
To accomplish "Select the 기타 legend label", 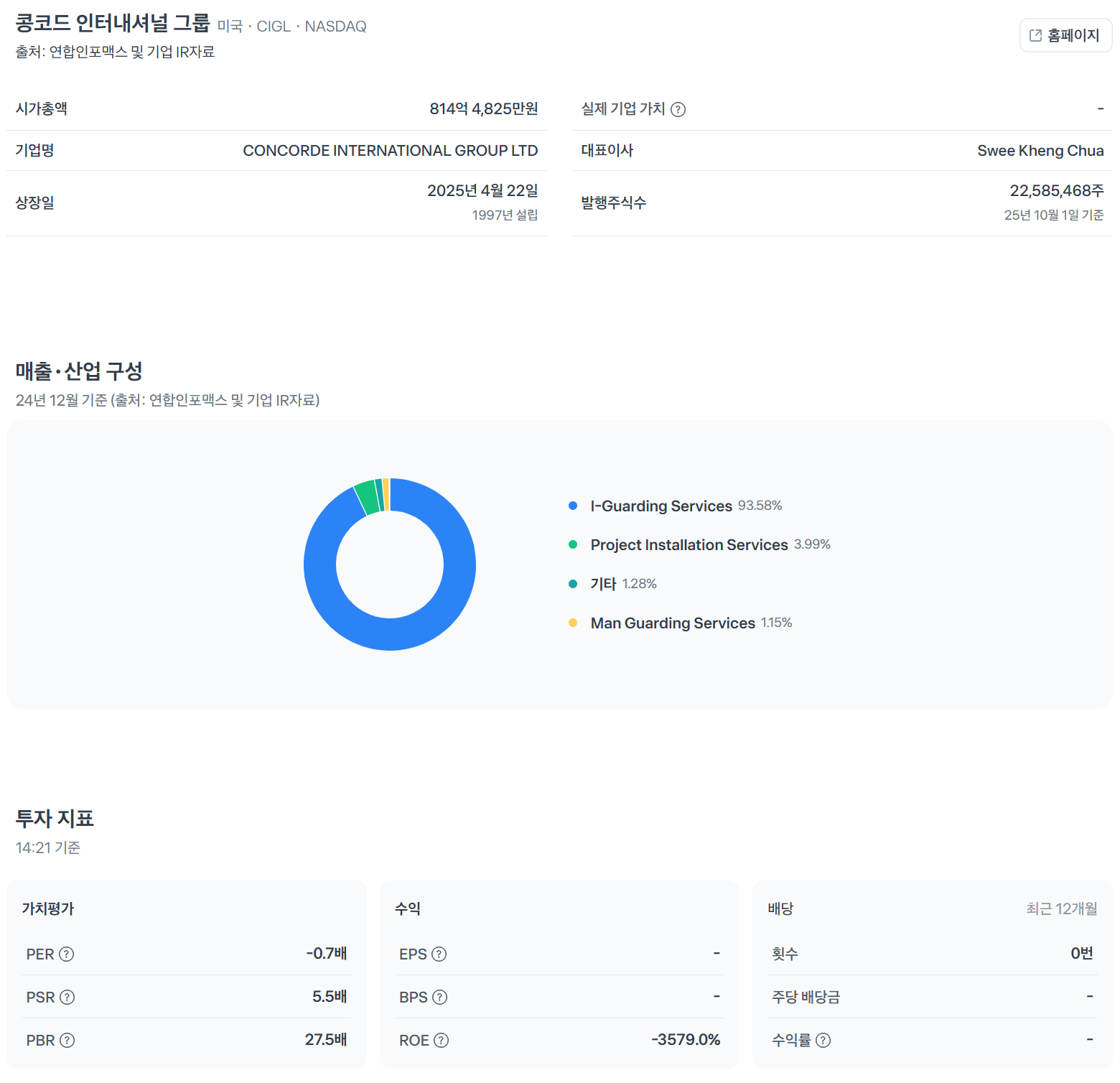I will (603, 584).
